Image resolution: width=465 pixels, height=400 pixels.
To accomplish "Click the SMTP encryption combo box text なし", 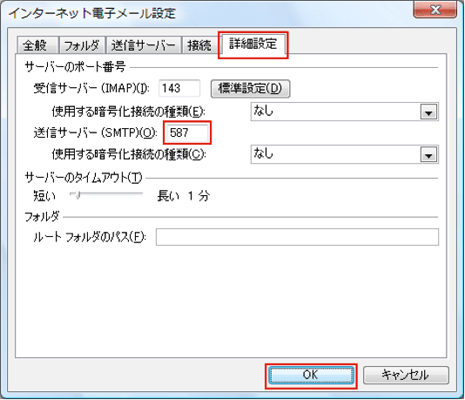I will tap(264, 153).
